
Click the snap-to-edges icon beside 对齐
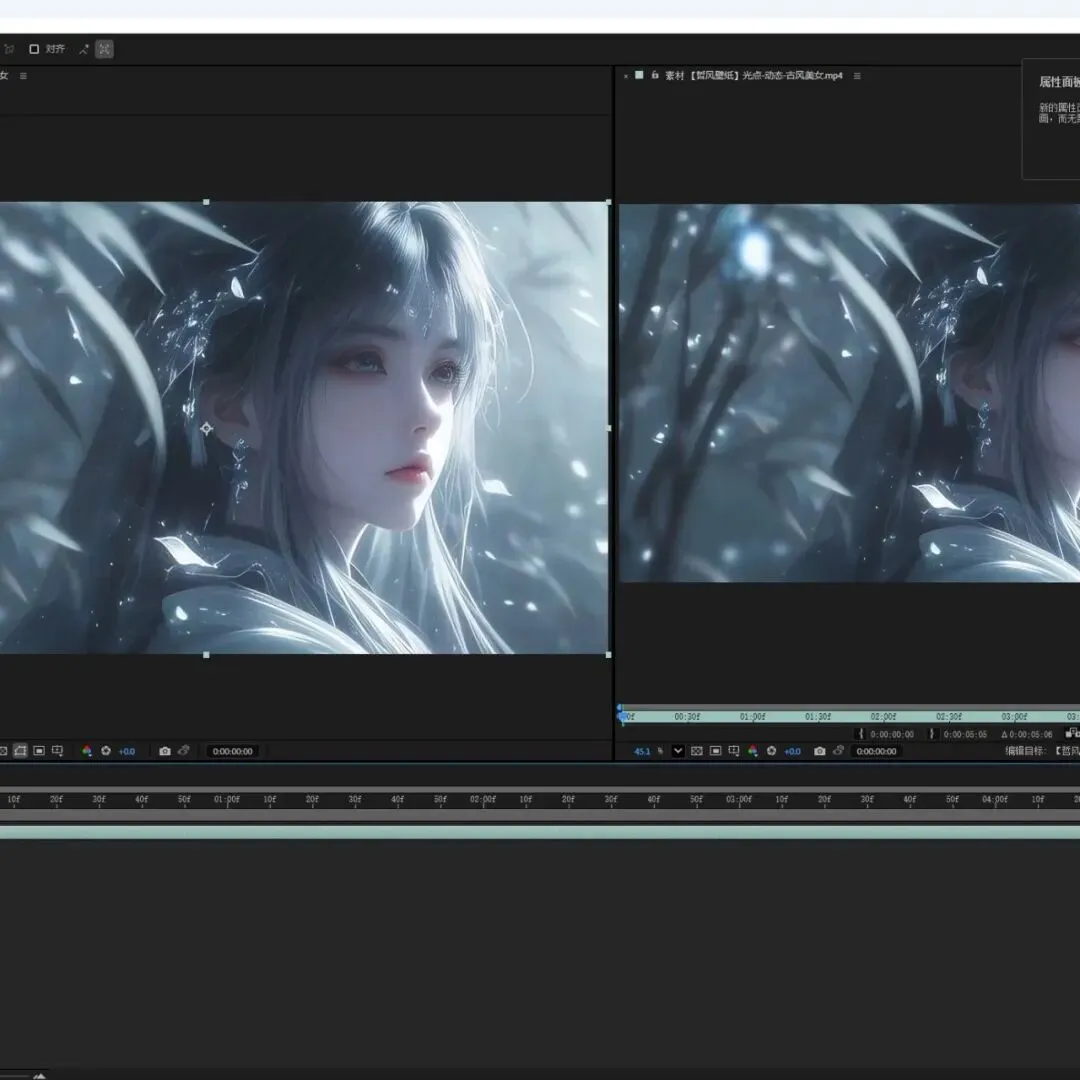pyautogui.click(x=84, y=49)
